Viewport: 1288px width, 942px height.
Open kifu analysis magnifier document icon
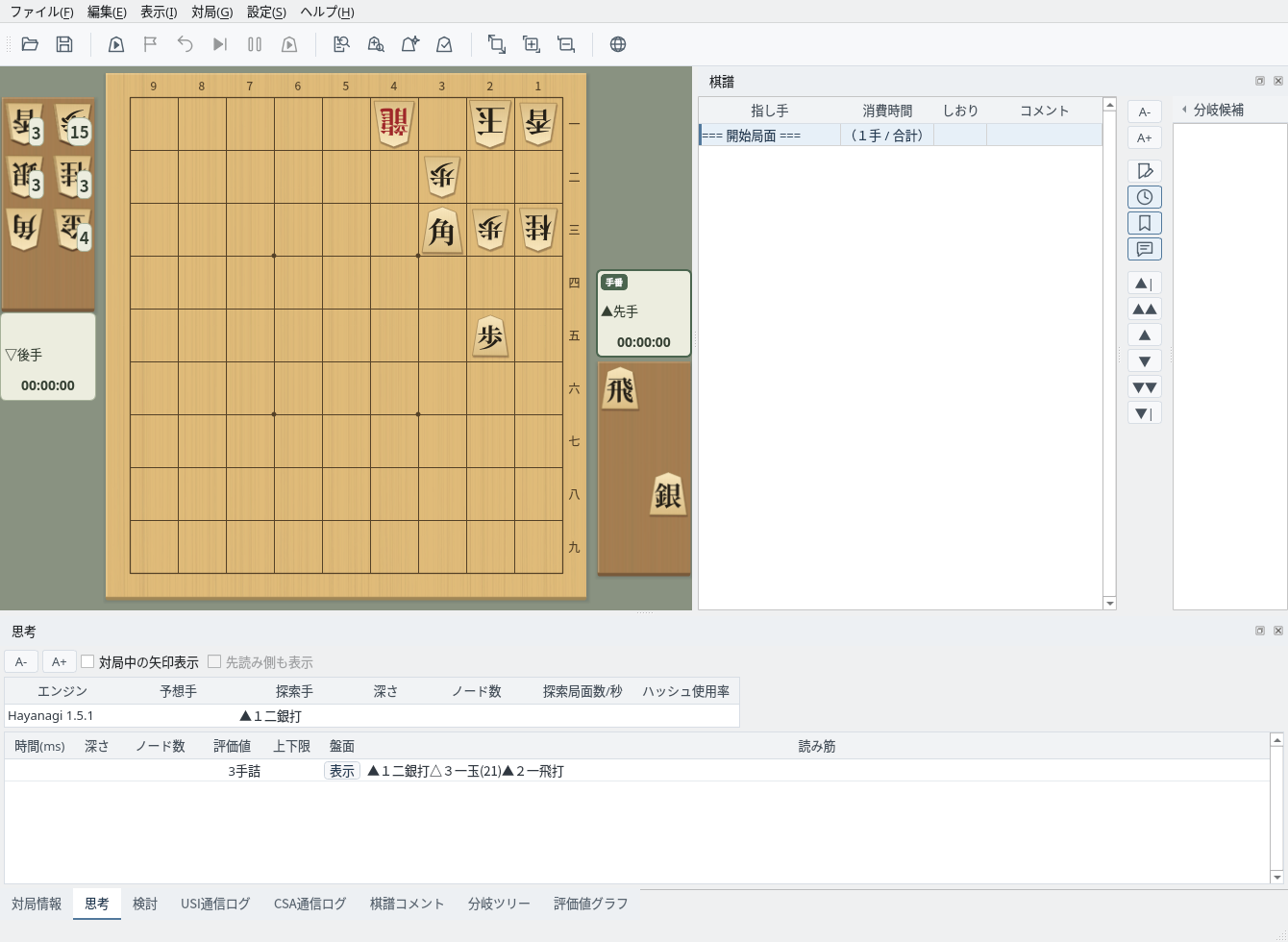[x=341, y=44]
